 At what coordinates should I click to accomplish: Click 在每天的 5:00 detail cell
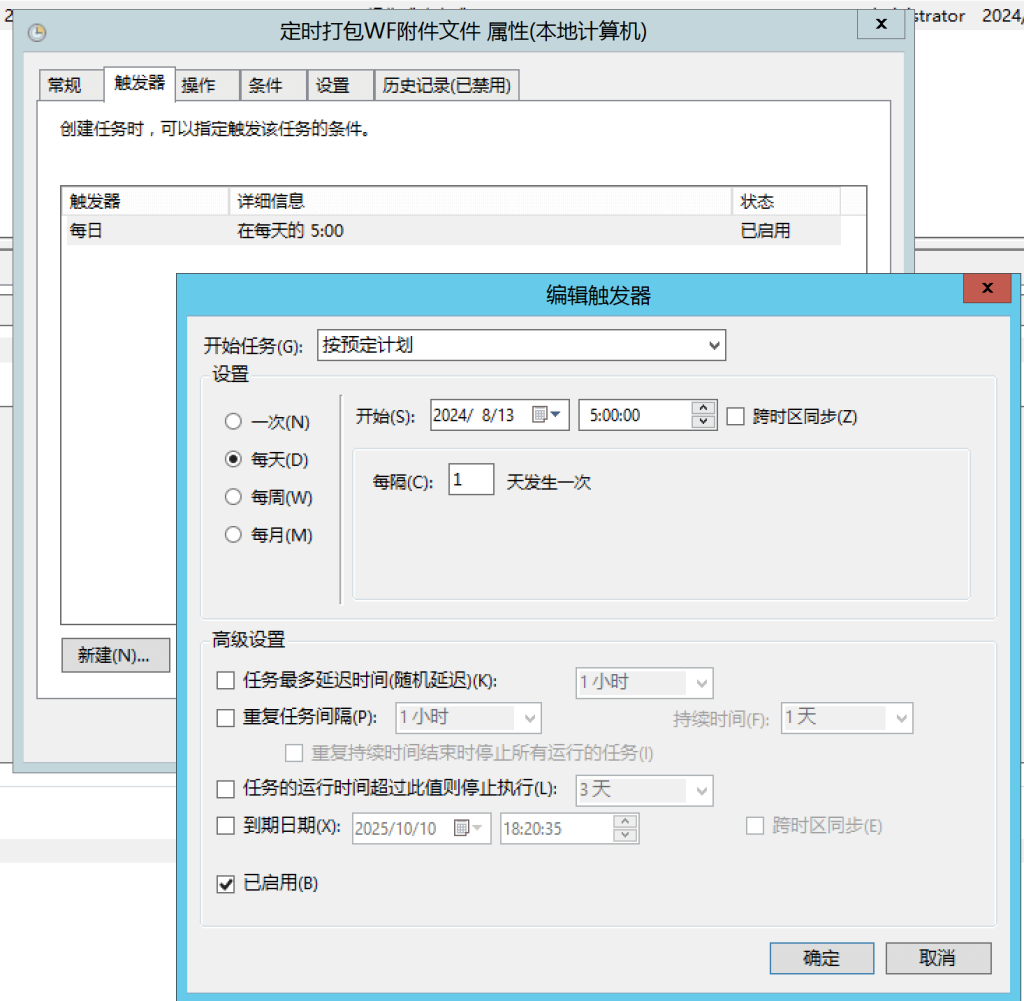[291, 230]
